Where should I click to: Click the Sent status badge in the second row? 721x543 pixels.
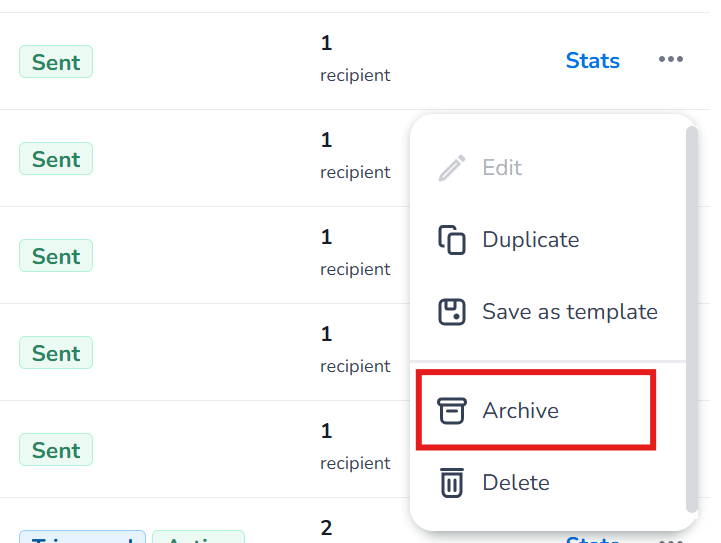pyautogui.click(x=56, y=159)
